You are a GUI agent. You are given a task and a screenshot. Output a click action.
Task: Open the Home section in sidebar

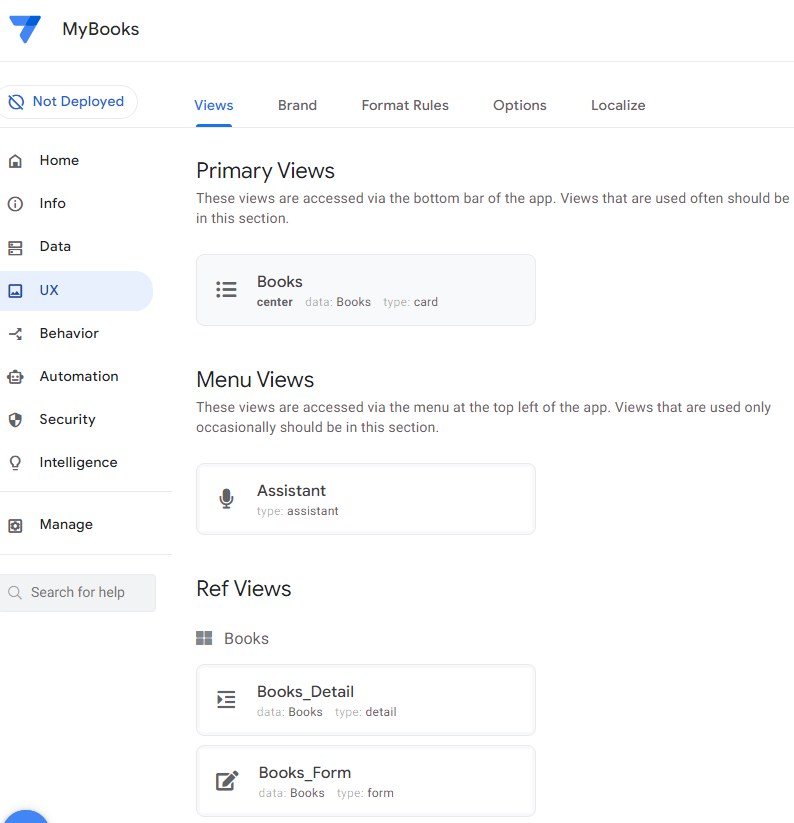coord(59,160)
